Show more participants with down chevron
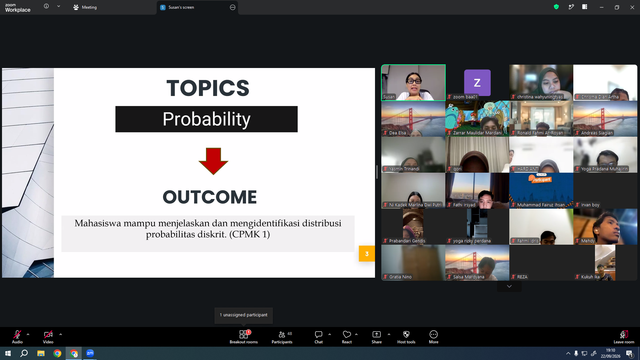The width and height of the screenshot is (640, 360). 509,287
